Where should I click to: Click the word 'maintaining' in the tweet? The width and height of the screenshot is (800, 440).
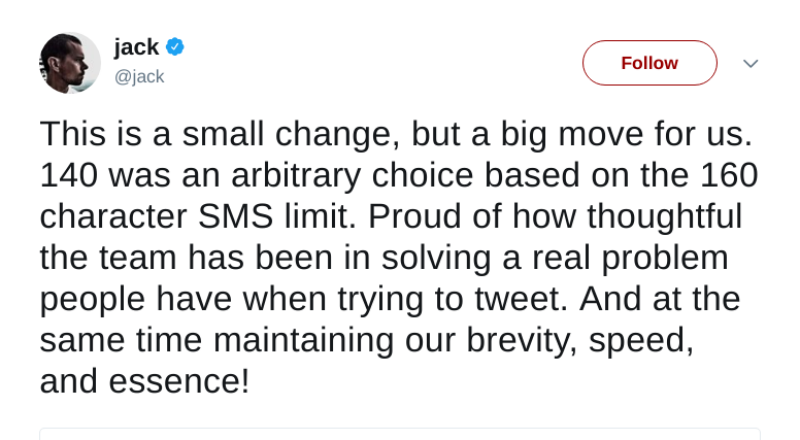coord(303,340)
